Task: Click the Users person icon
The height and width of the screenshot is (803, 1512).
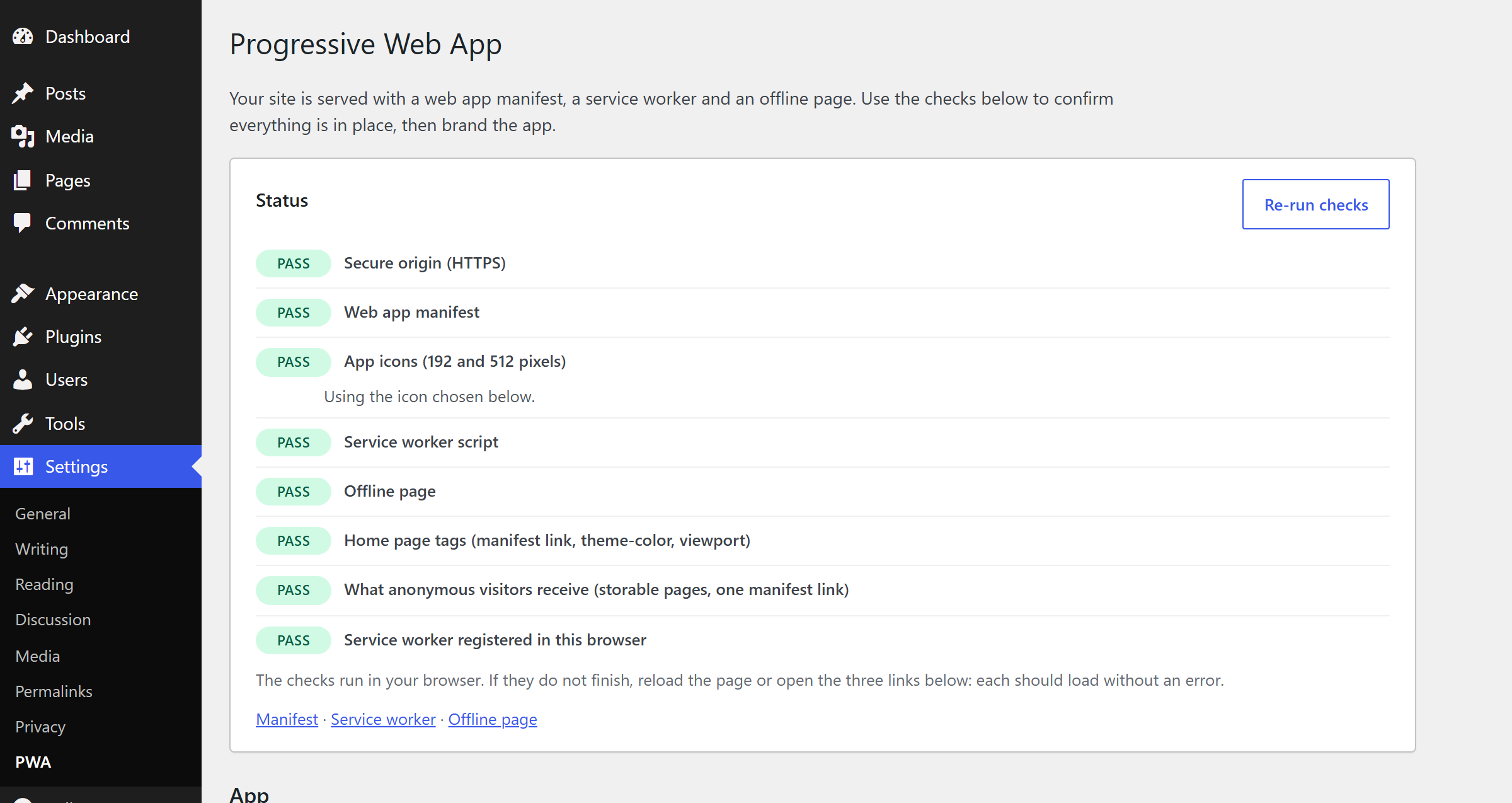Action: click(23, 379)
